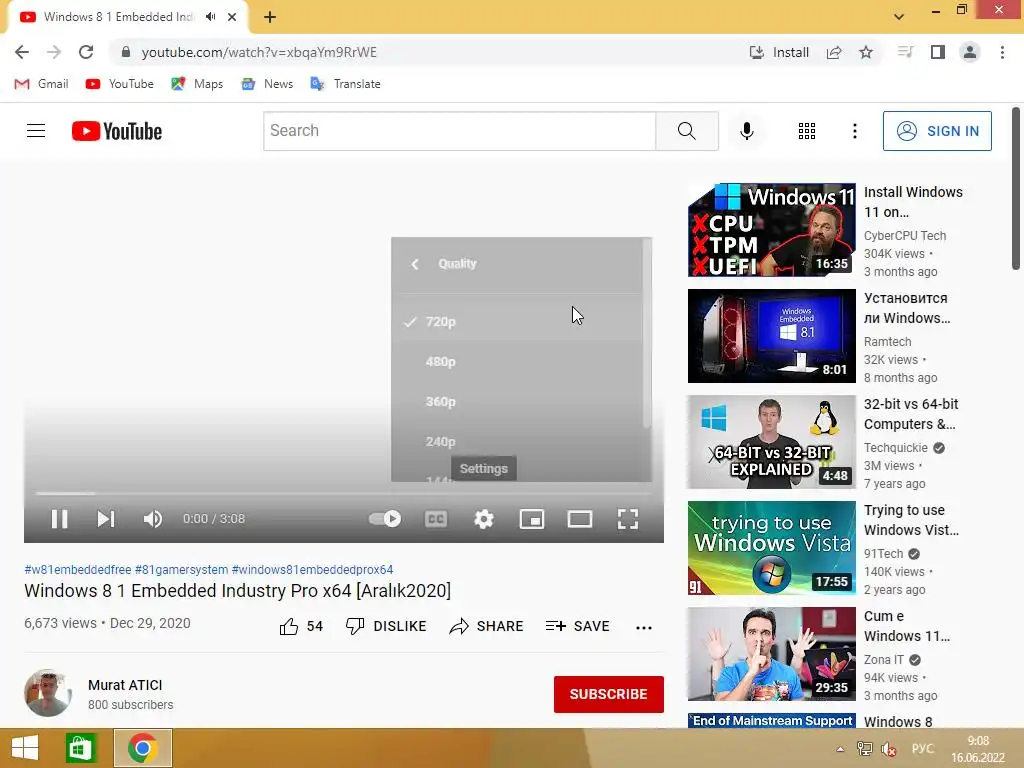
Task: Subscribe to Murat ATICI channel
Action: coord(609,694)
